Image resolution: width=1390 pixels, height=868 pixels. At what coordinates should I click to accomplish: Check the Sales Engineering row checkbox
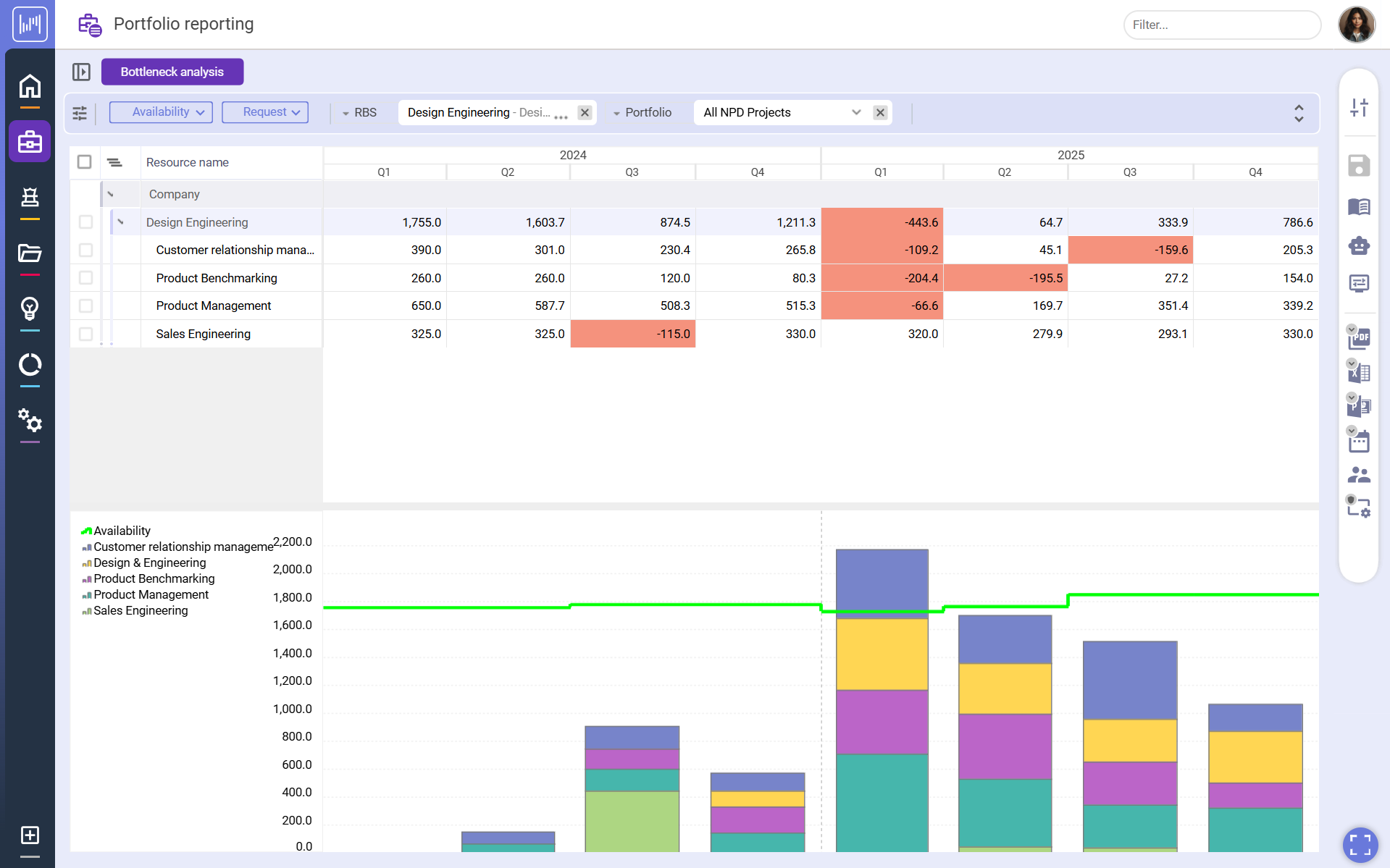tap(86, 334)
